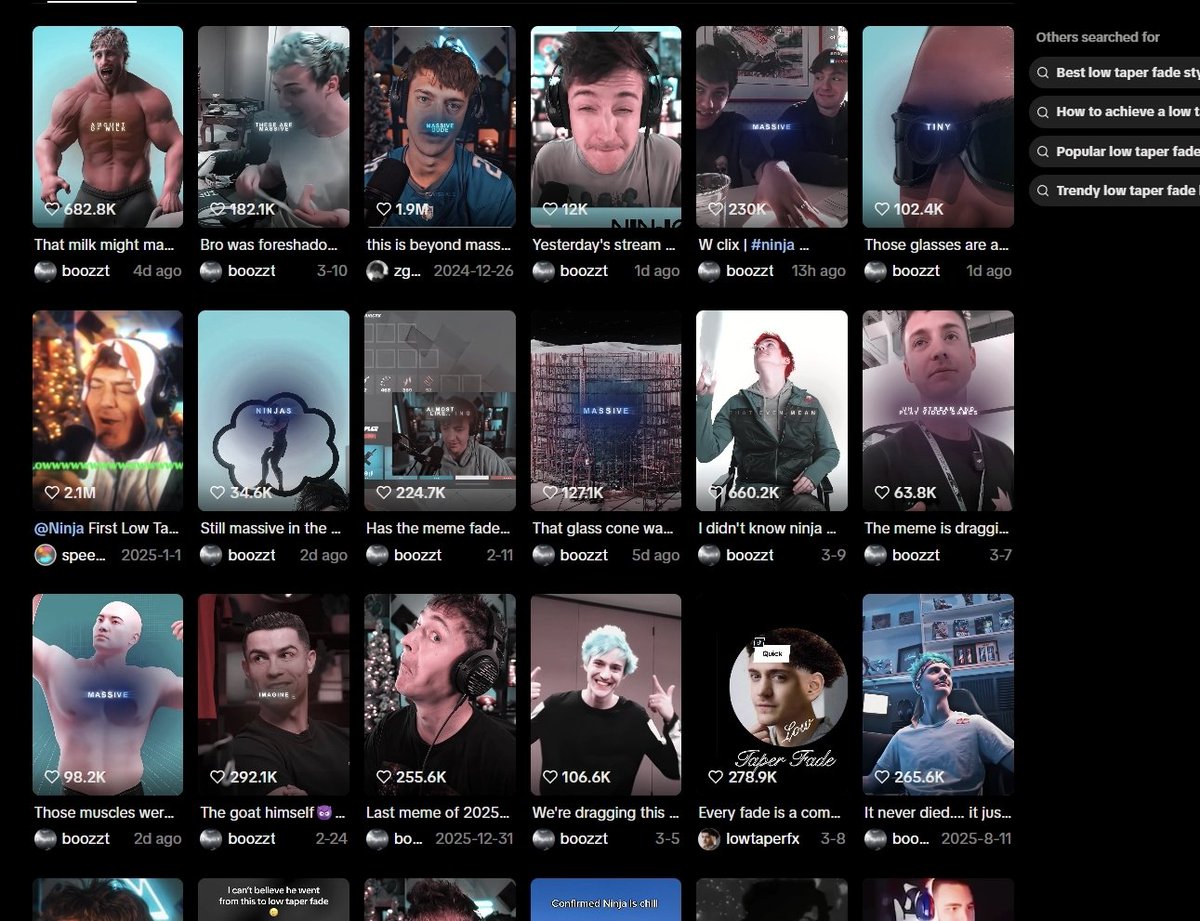1200x921 pixels.
Task: Search 'Popular low taper fade...' suggestion
Action: (x=1114, y=152)
